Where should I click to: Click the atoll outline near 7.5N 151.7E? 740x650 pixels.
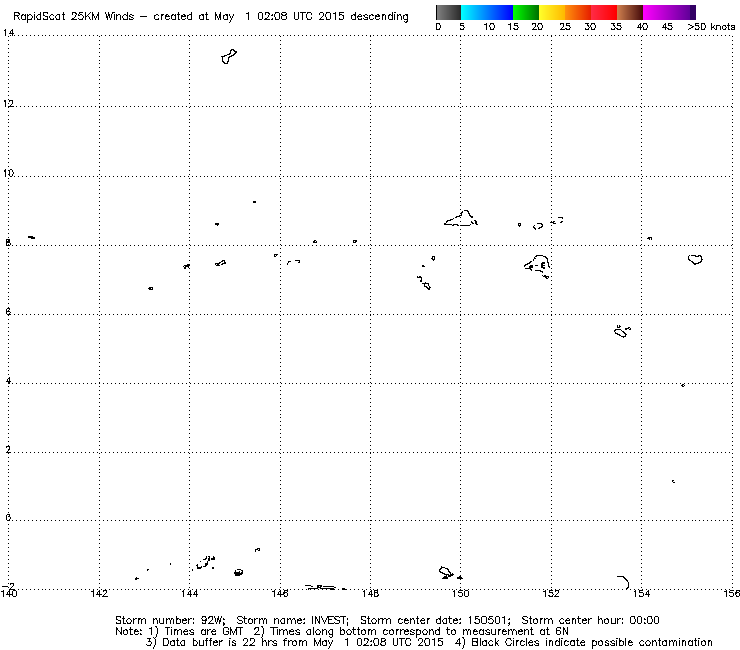click(x=537, y=266)
